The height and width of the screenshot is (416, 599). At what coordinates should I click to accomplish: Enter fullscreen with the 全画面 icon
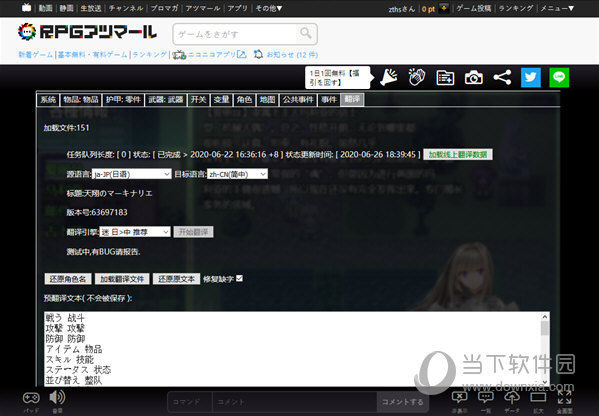pyautogui.click(x=564, y=398)
